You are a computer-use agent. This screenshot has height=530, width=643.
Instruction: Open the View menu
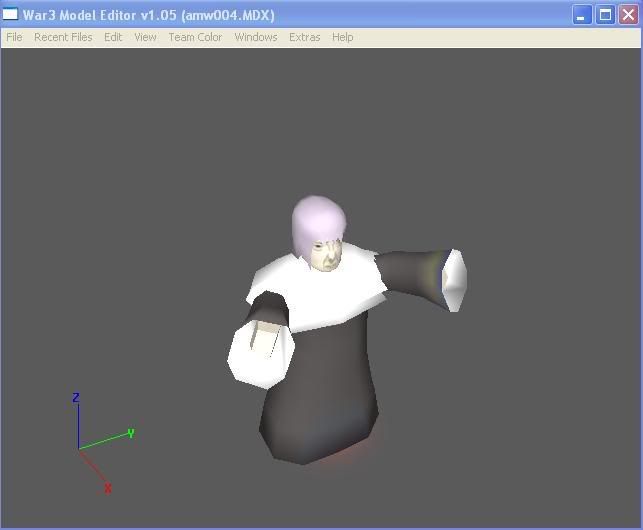(145, 37)
